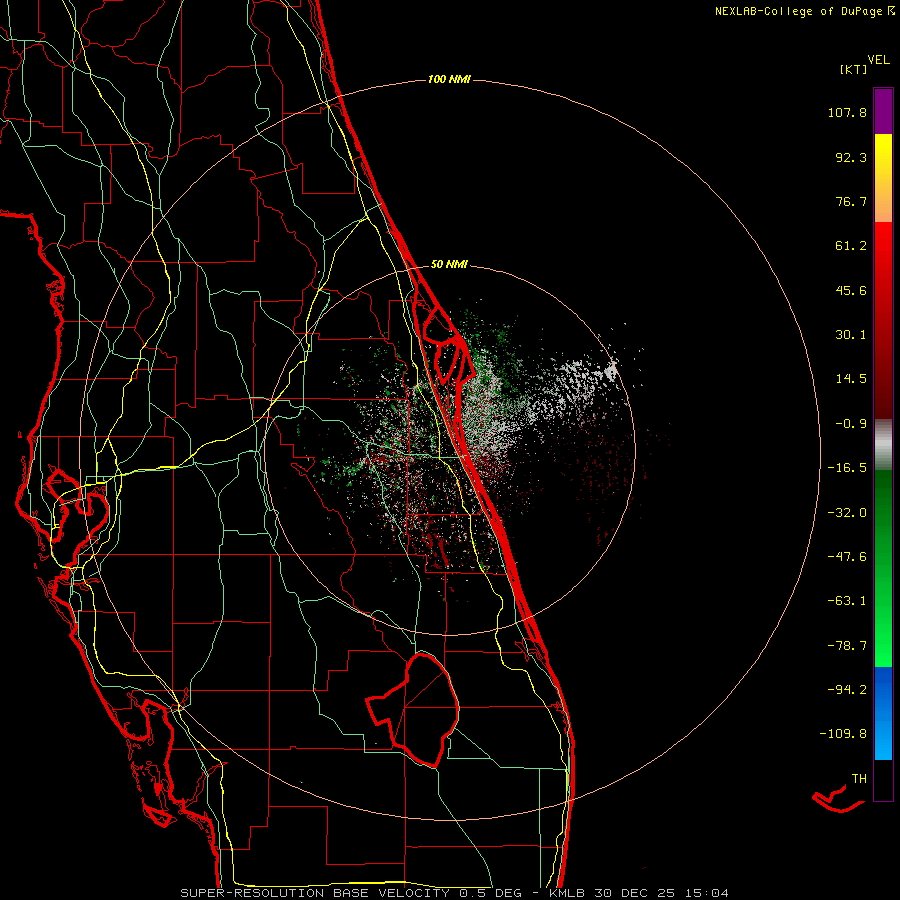Image resolution: width=900 pixels, height=900 pixels.
Task: Click the blue color bar segment
Action: coord(883,713)
